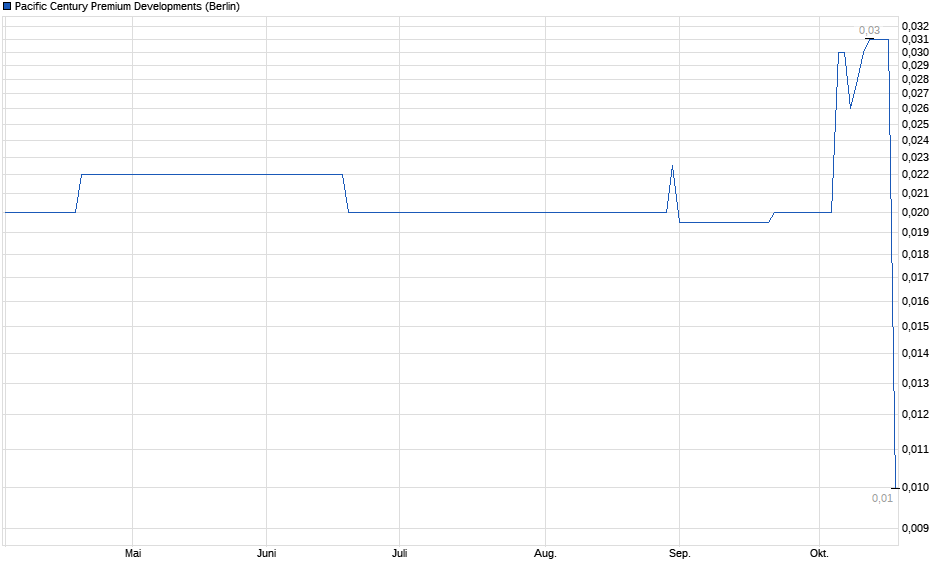This screenshot has height=579, width=940.
Task: Click the 0,022 value on the price axis
Action: 915,175
